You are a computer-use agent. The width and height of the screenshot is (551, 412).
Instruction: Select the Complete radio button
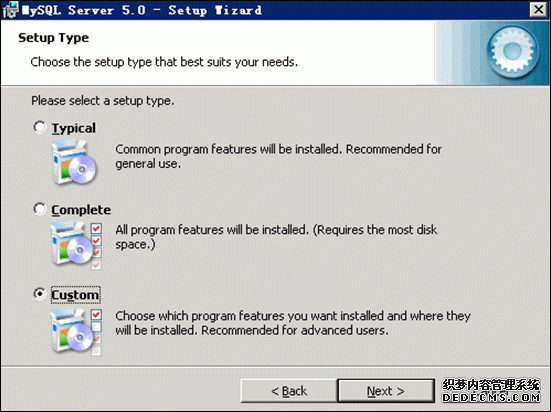[40, 209]
